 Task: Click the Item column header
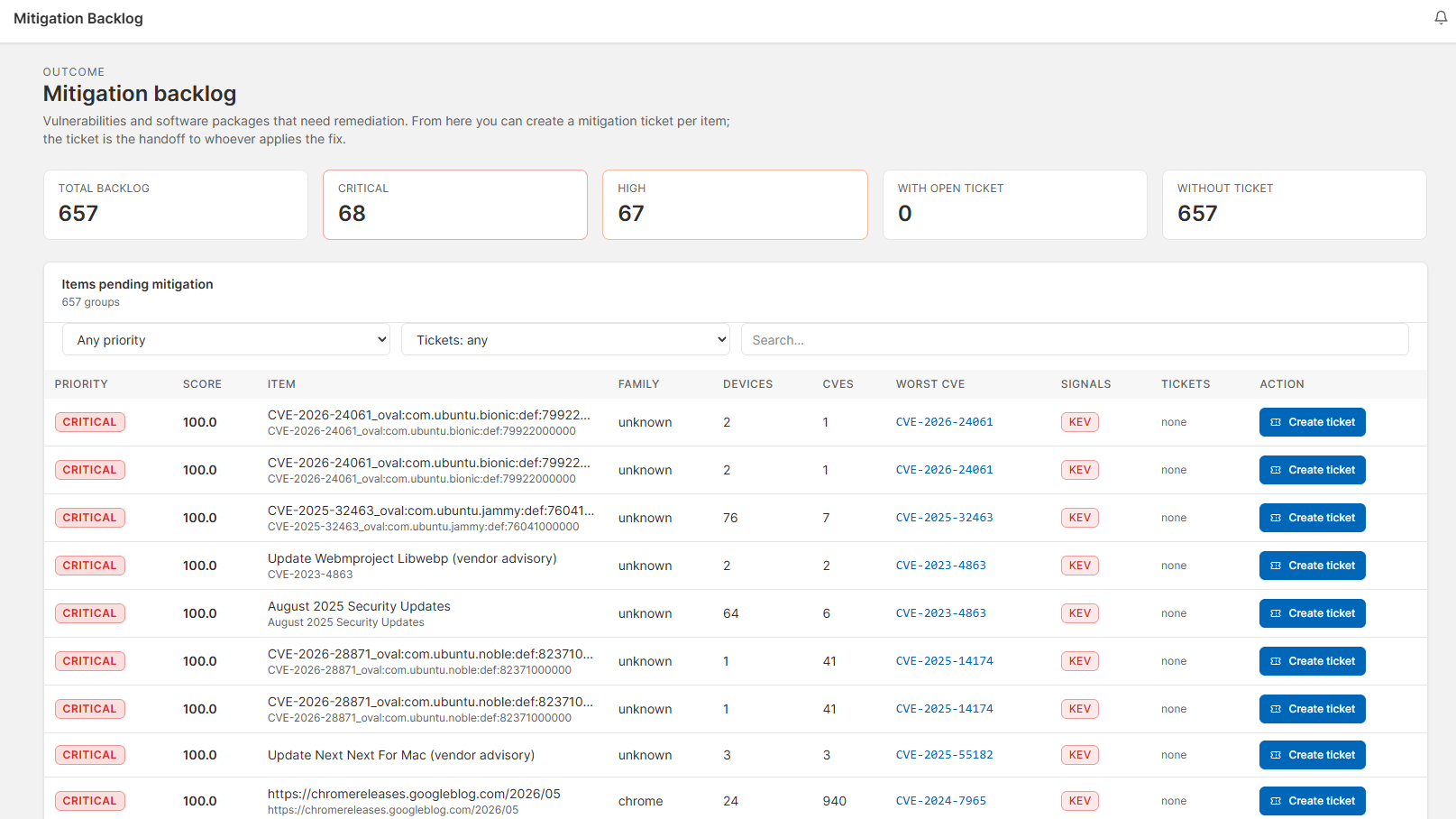pos(281,384)
